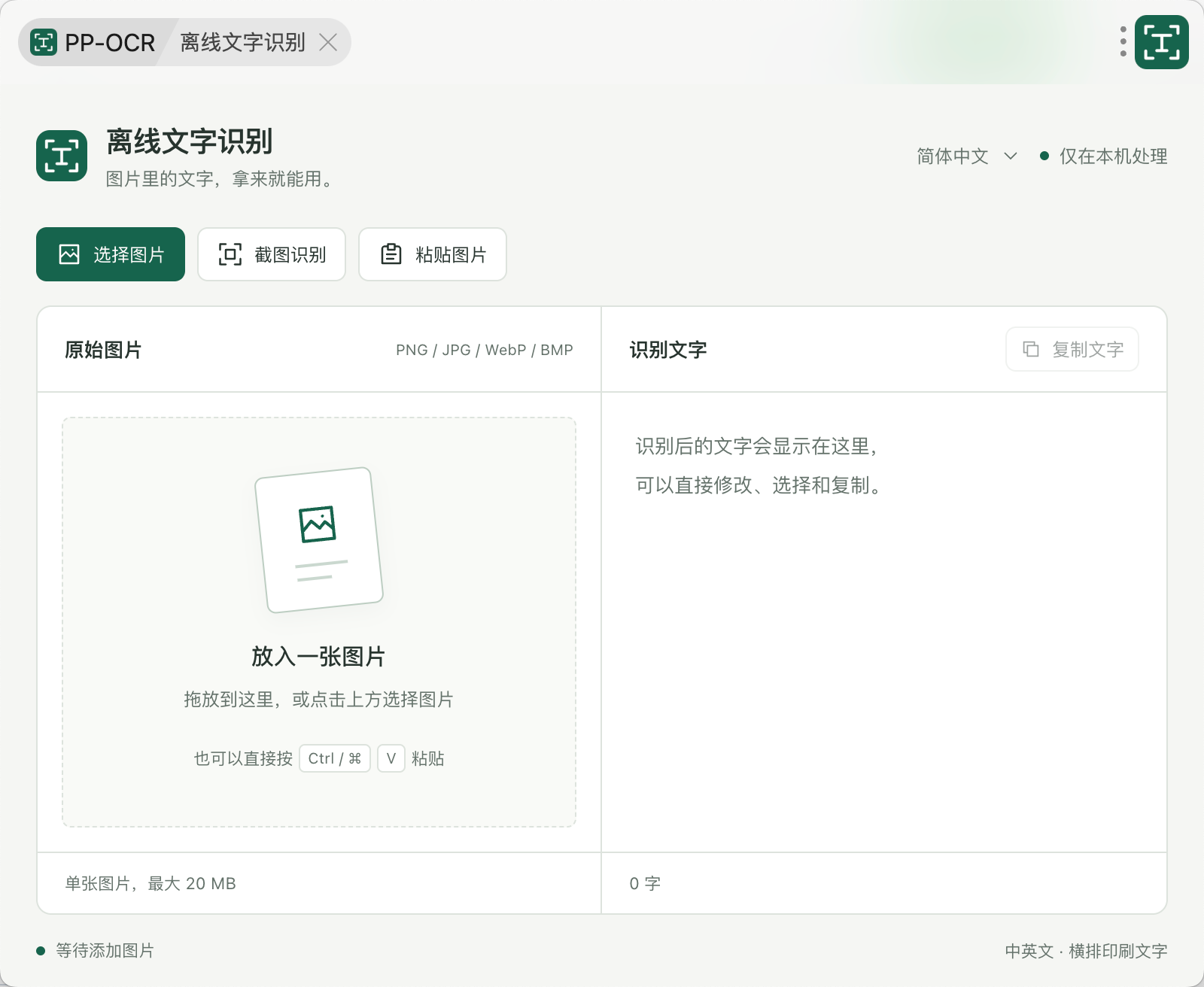Close the 离线文字识别 tab
The image size is (1204, 987).
(x=328, y=42)
